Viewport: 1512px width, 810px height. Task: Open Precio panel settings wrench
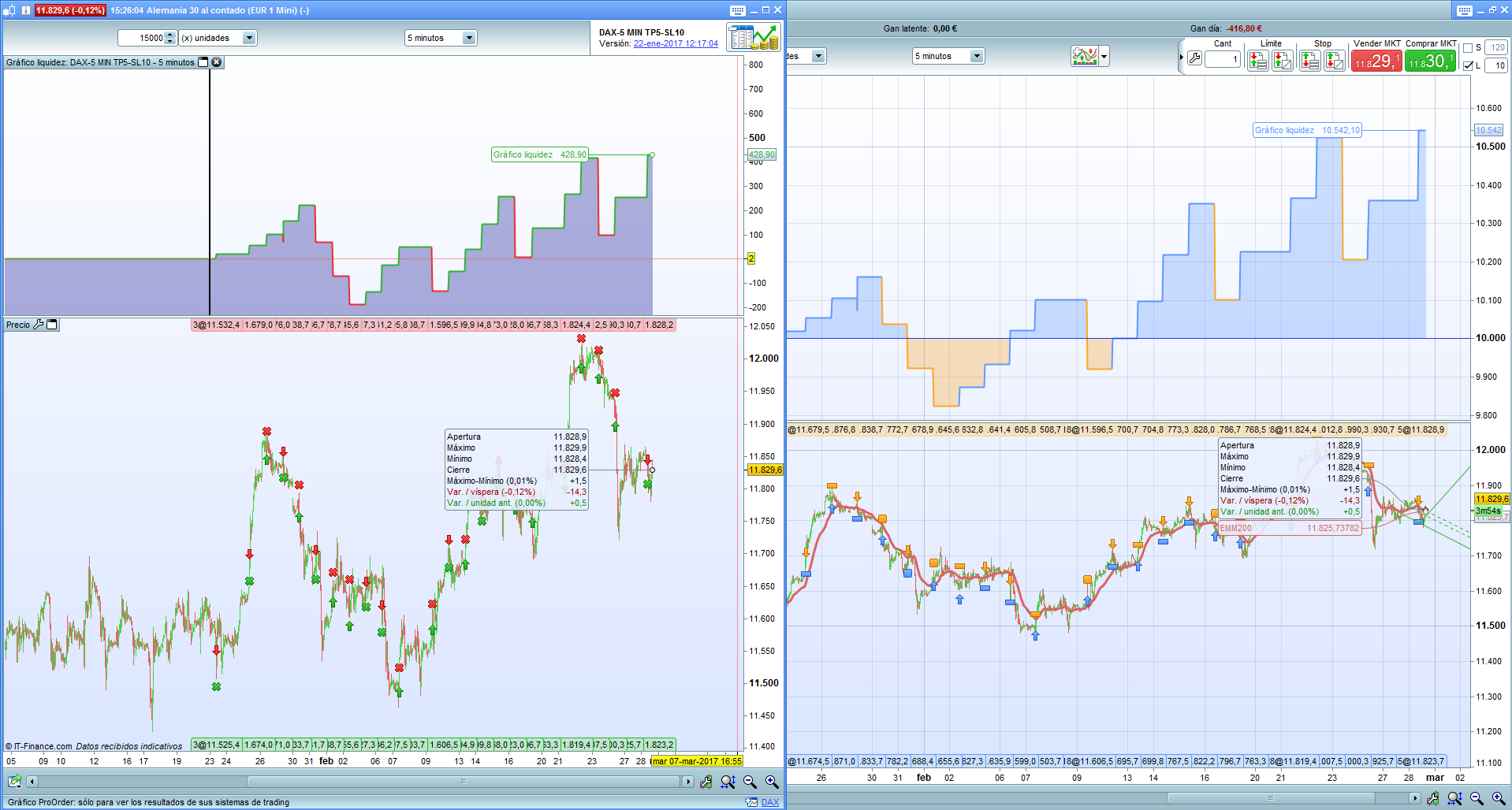click(x=38, y=325)
